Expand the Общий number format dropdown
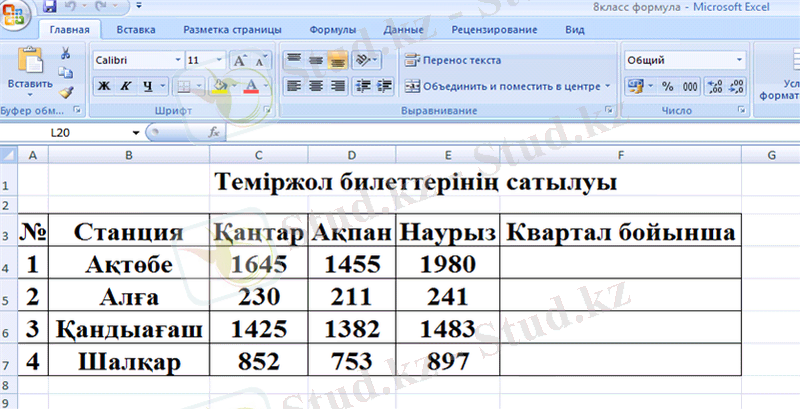 (739, 61)
